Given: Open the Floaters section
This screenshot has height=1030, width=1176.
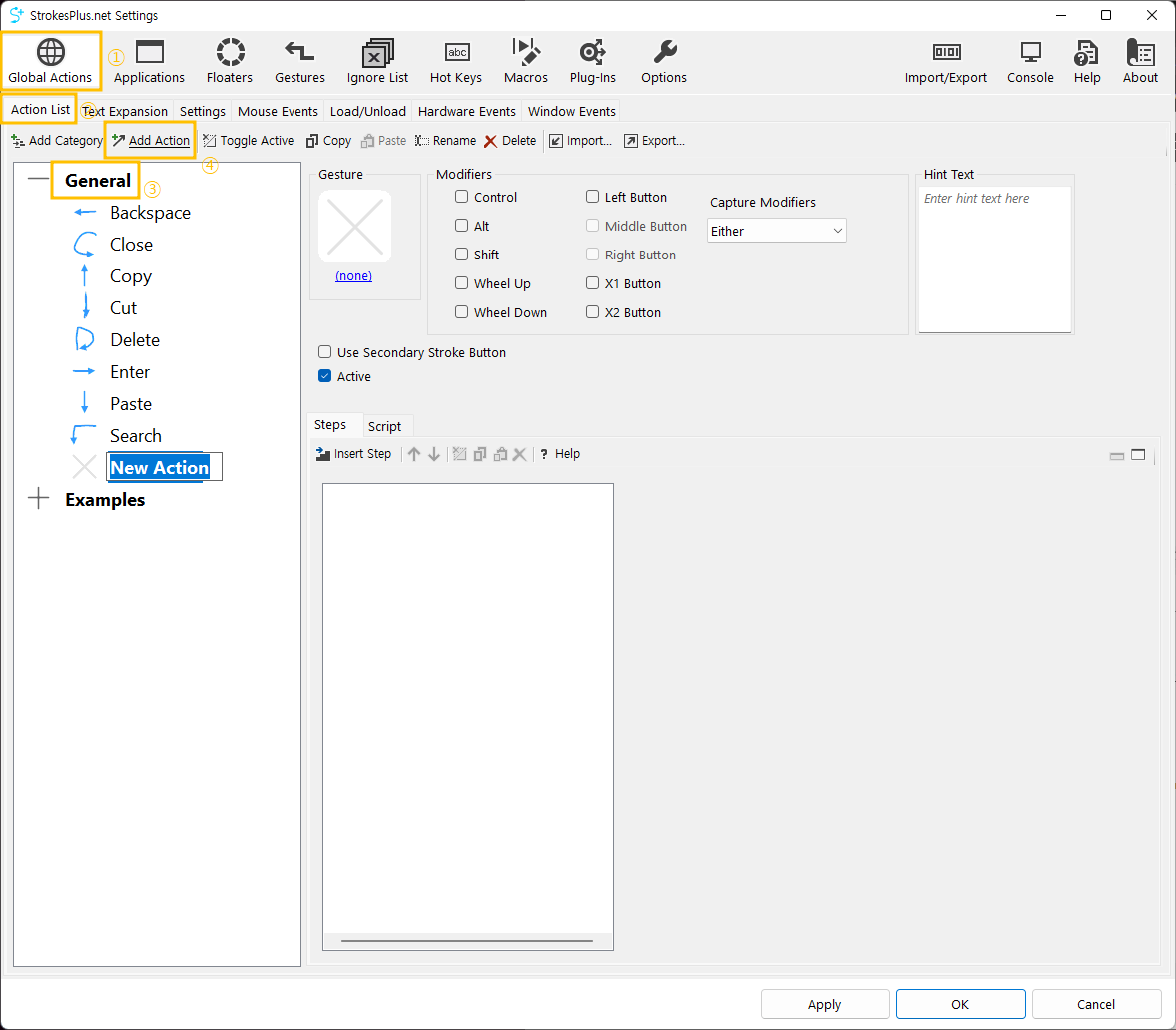Looking at the screenshot, I should [x=230, y=62].
